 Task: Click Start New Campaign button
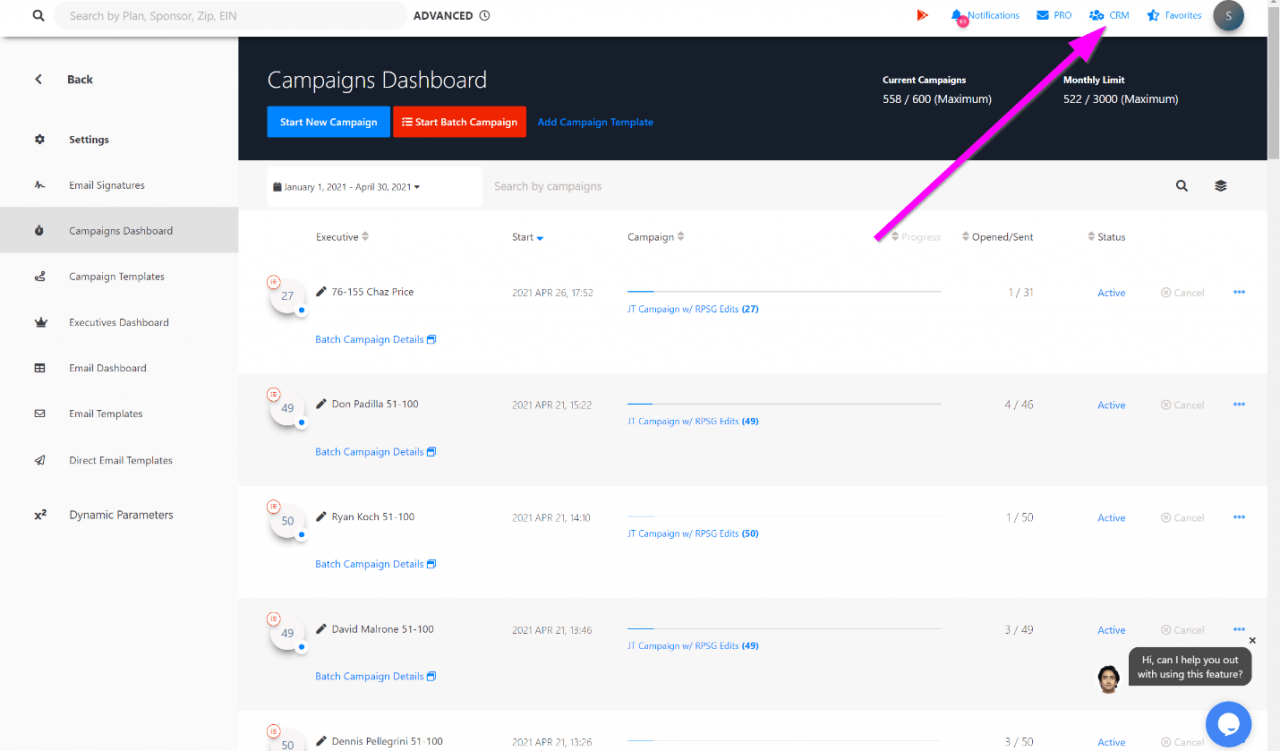click(328, 122)
